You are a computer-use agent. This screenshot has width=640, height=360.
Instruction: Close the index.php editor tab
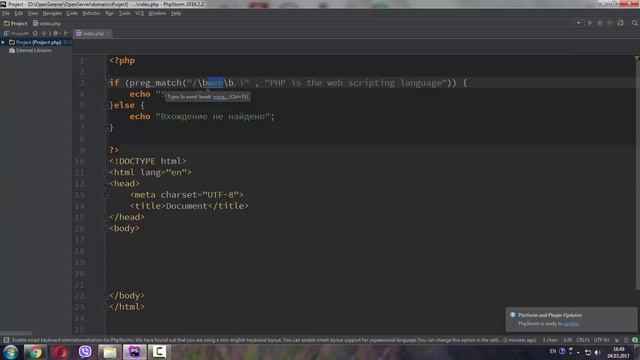[108, 33]
